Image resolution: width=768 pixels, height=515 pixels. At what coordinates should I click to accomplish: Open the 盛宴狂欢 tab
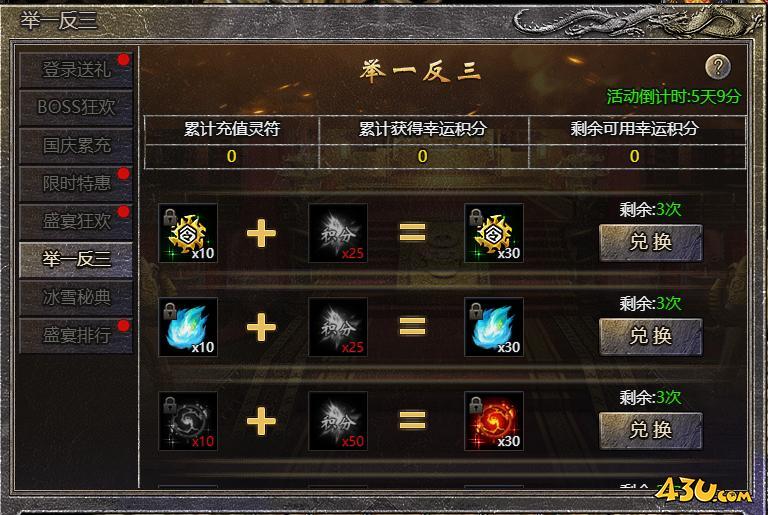point(76,221)
